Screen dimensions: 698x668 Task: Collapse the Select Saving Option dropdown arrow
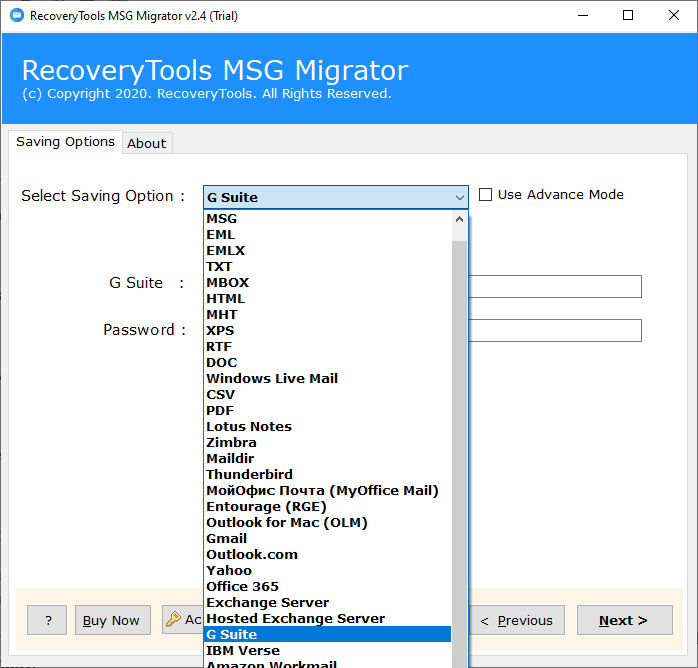click(x=459, y=198)
